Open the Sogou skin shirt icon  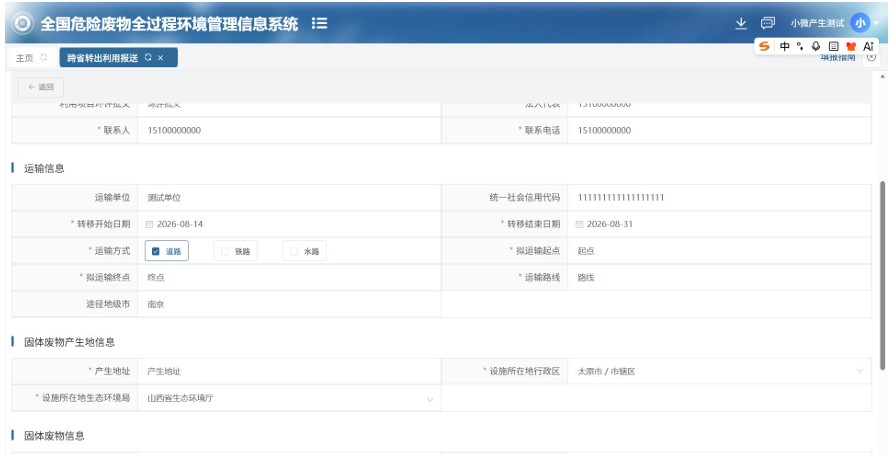[851, 46]
